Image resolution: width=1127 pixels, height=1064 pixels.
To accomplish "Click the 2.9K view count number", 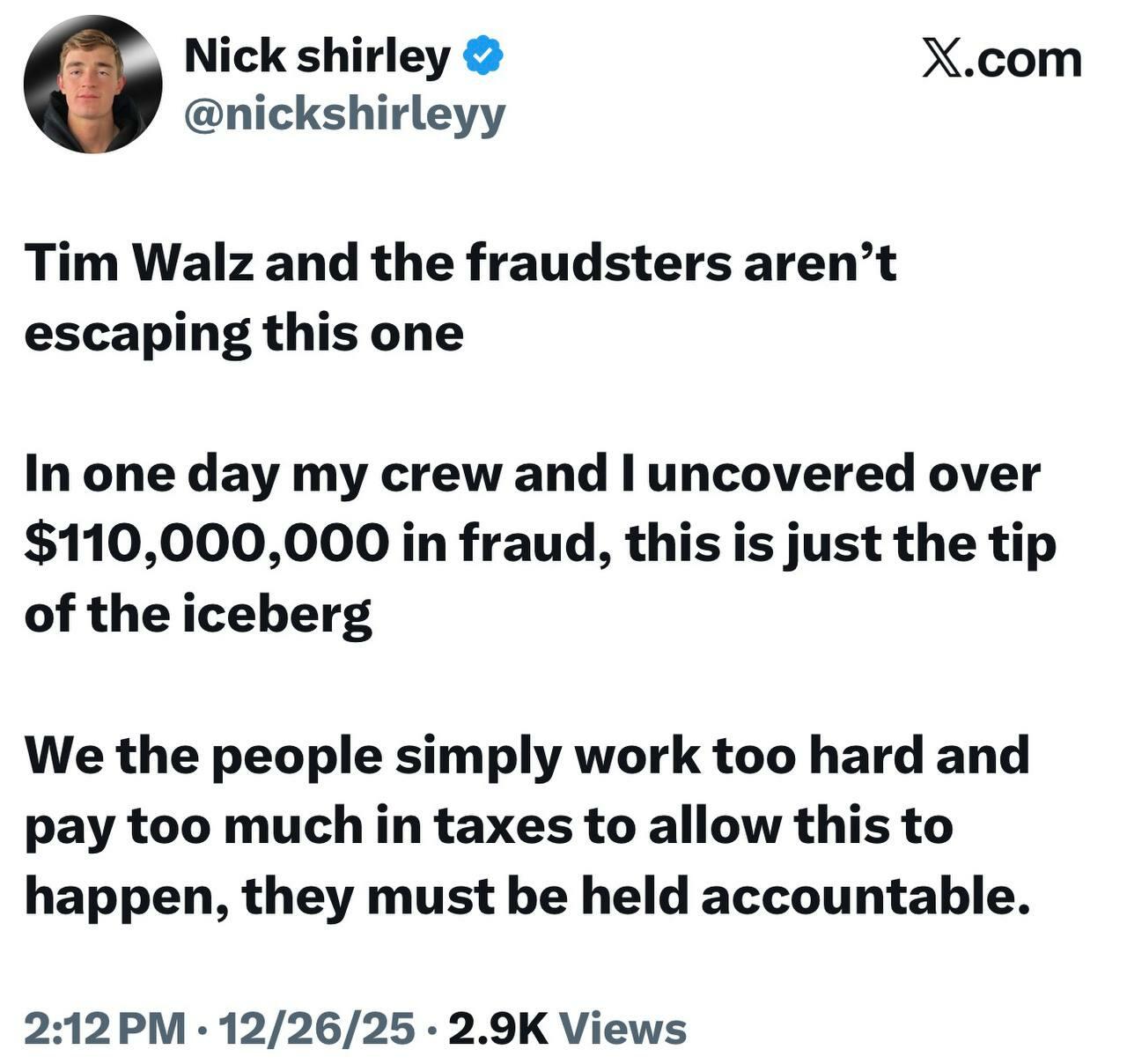I will 497,1027.
